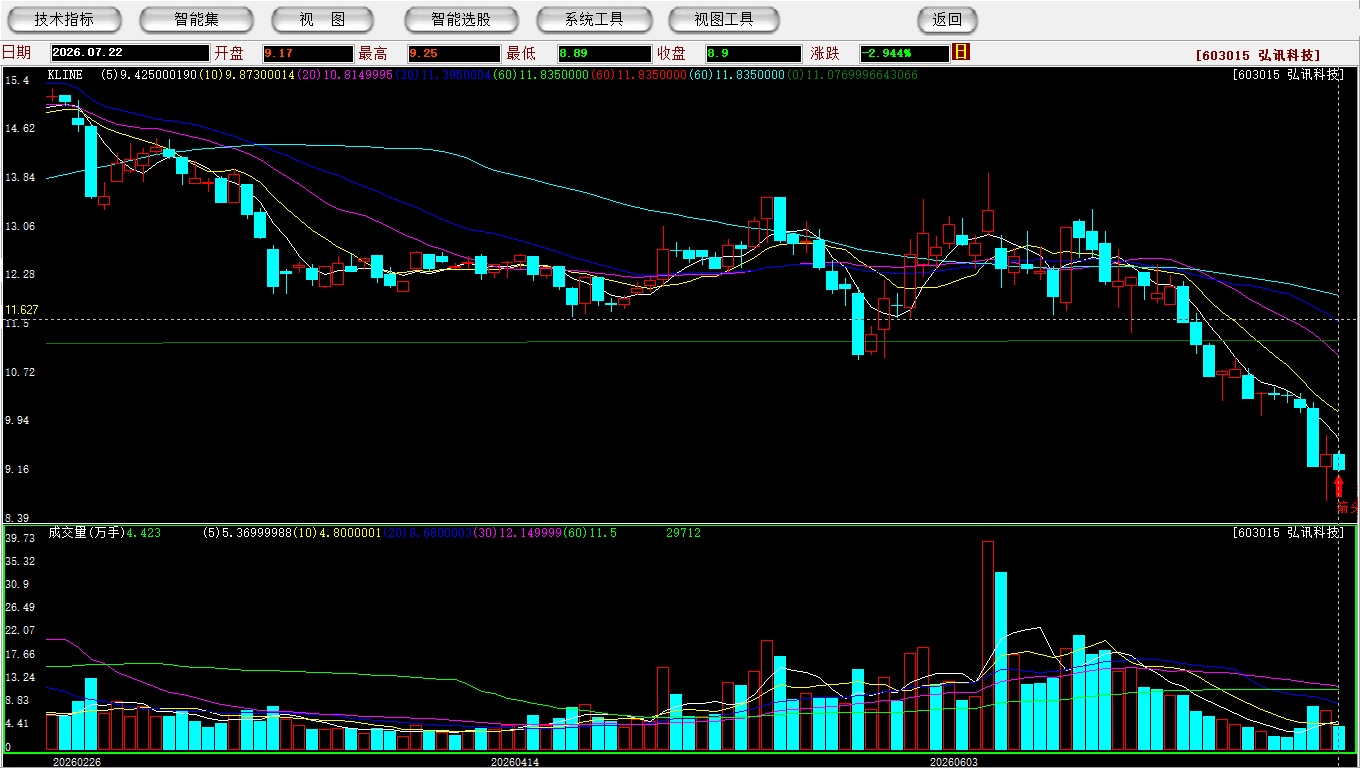Open the 智能集 menu button
Viewport: 1360px width, 768px height.
click(x=197, y=19)
